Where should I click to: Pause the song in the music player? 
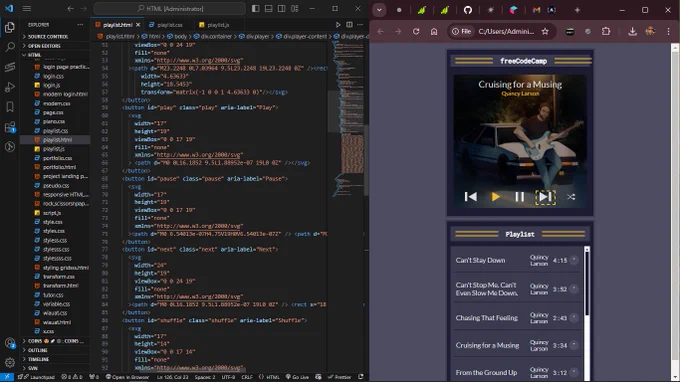520,197
